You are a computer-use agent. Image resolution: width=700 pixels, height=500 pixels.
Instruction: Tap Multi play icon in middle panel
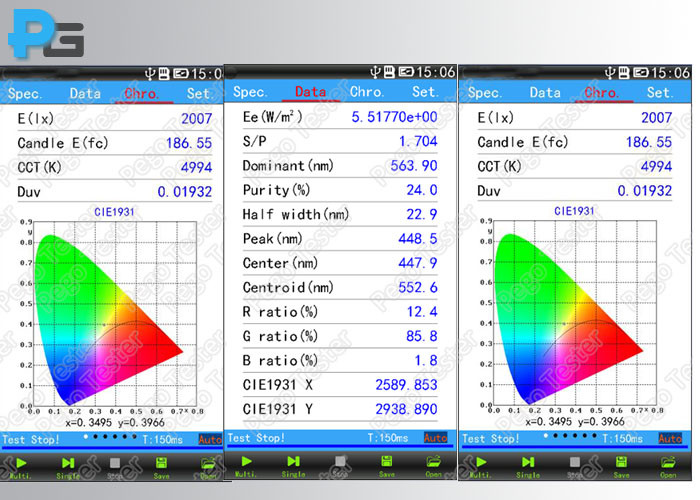coord(246,466)
